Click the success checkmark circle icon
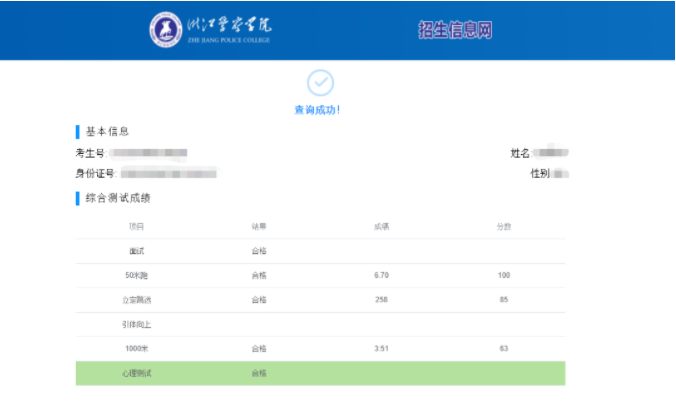 tap(320, 83)
